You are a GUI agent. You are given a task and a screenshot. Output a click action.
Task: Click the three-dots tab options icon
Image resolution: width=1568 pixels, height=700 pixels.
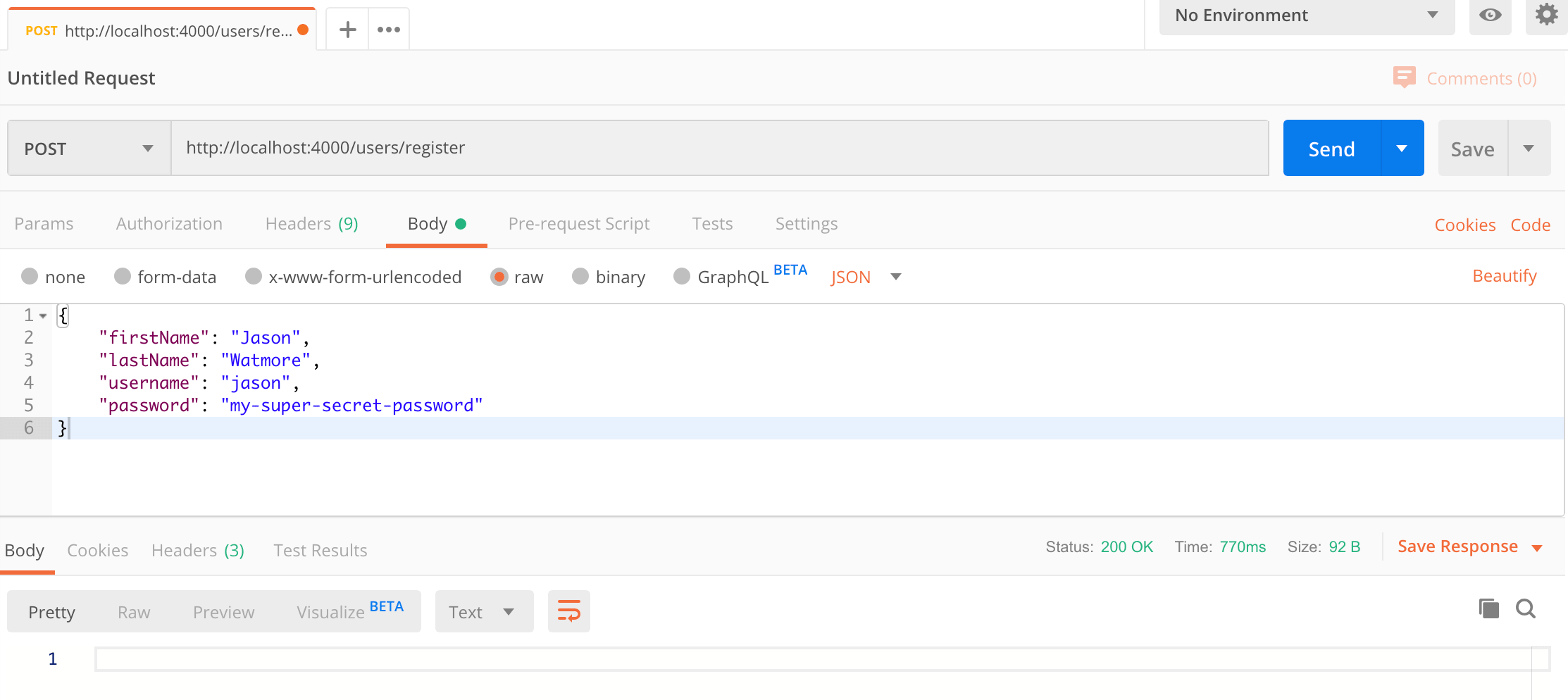point(389,30)
